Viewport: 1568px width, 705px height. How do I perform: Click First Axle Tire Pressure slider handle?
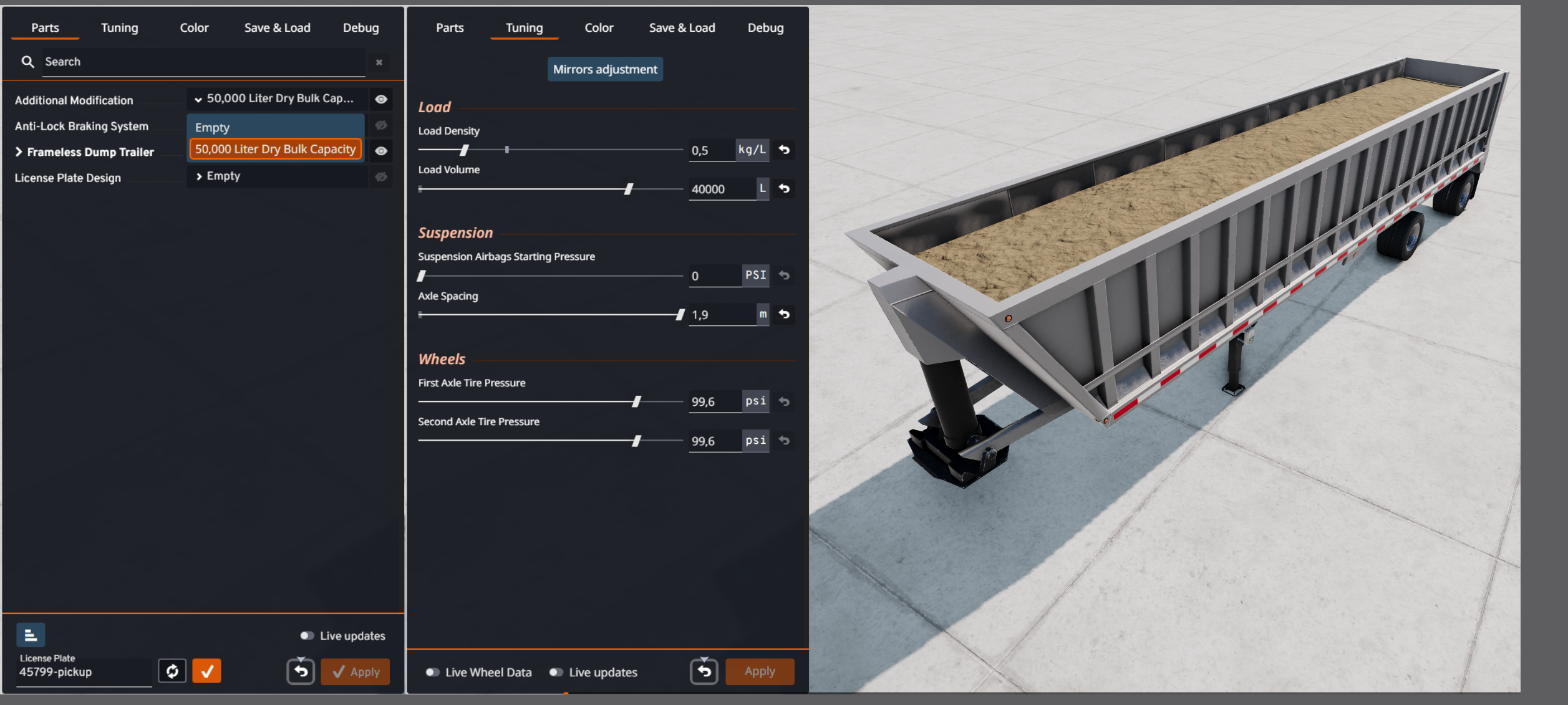[636, 402]
